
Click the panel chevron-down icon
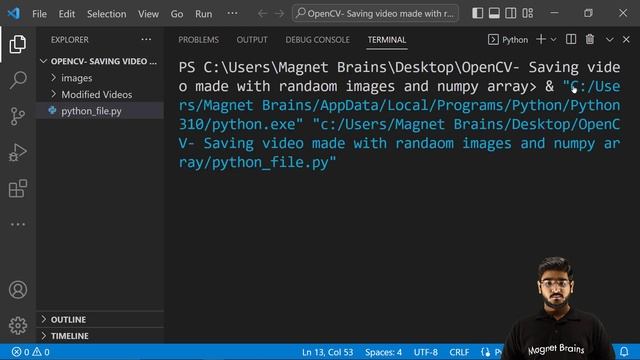pos(609,40)
